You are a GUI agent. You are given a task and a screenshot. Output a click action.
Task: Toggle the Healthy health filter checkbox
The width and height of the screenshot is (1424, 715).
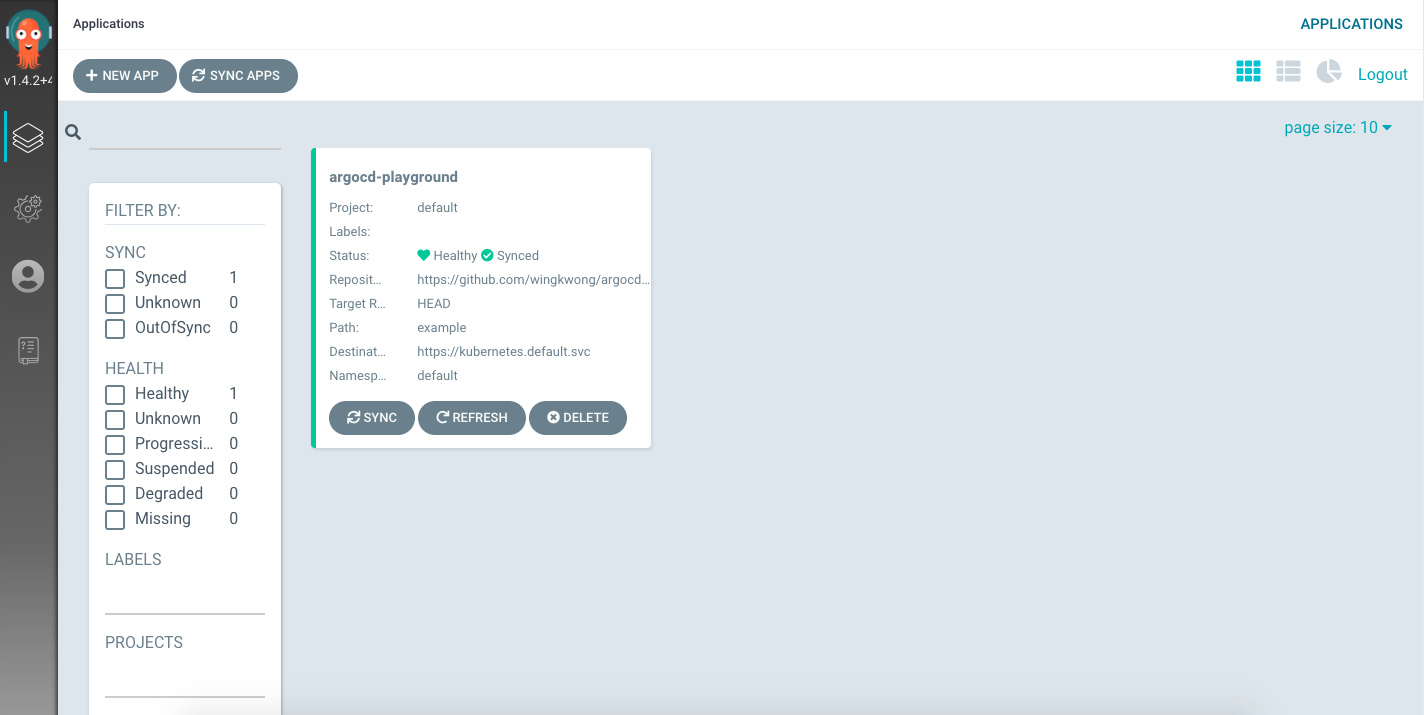[x=115, y=394]
